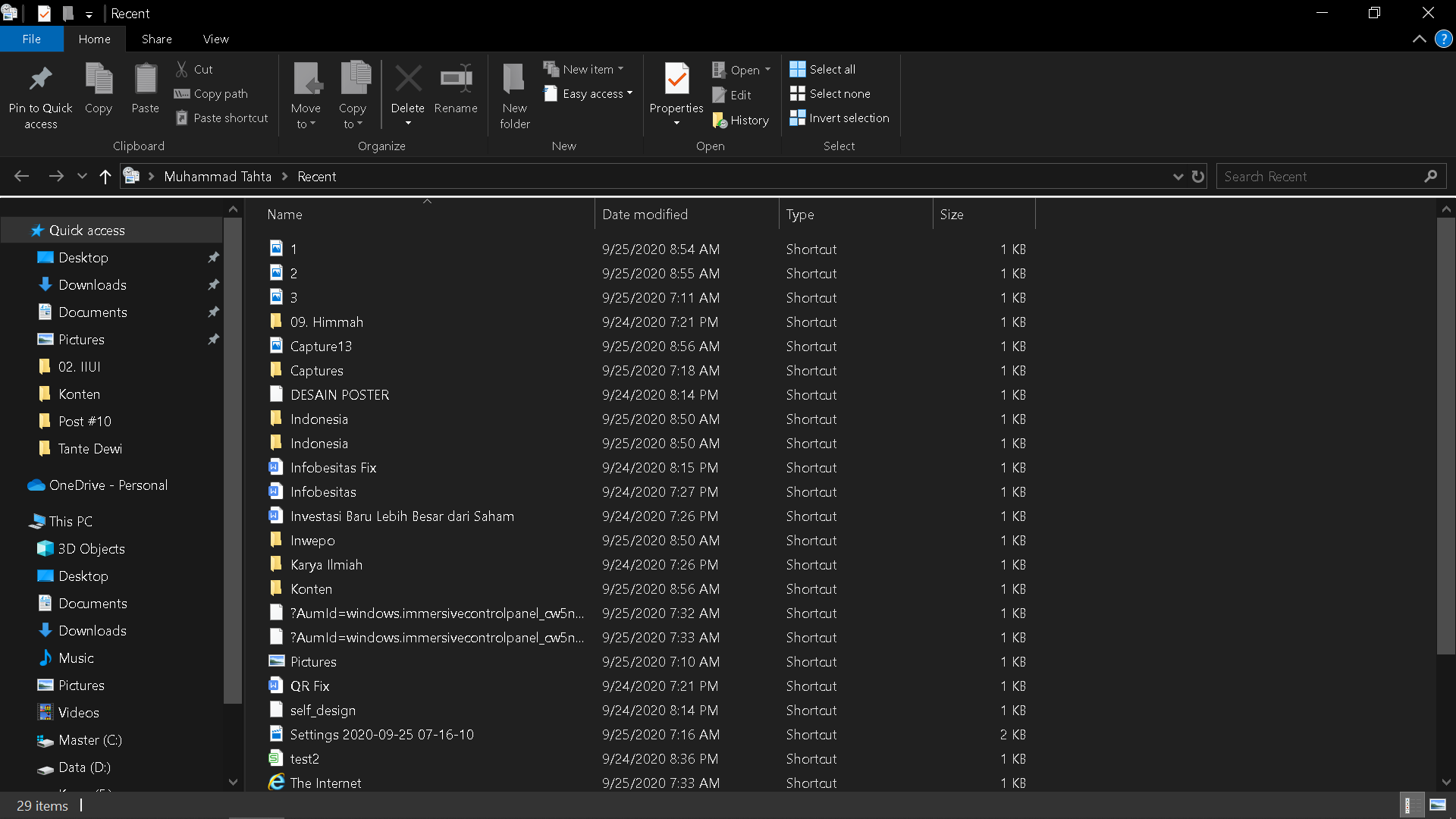Click the search magnifier in the search box
This screenshot has width=1456, height=819.
pyautogui.click(x=1430, y=176)
